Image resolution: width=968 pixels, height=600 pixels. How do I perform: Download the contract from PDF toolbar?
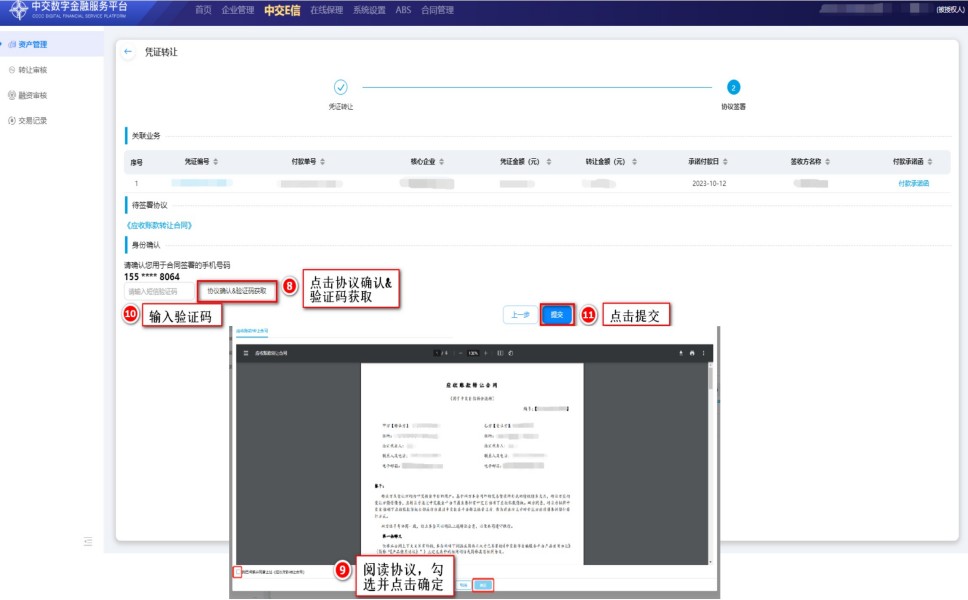(x=681, y=353)
